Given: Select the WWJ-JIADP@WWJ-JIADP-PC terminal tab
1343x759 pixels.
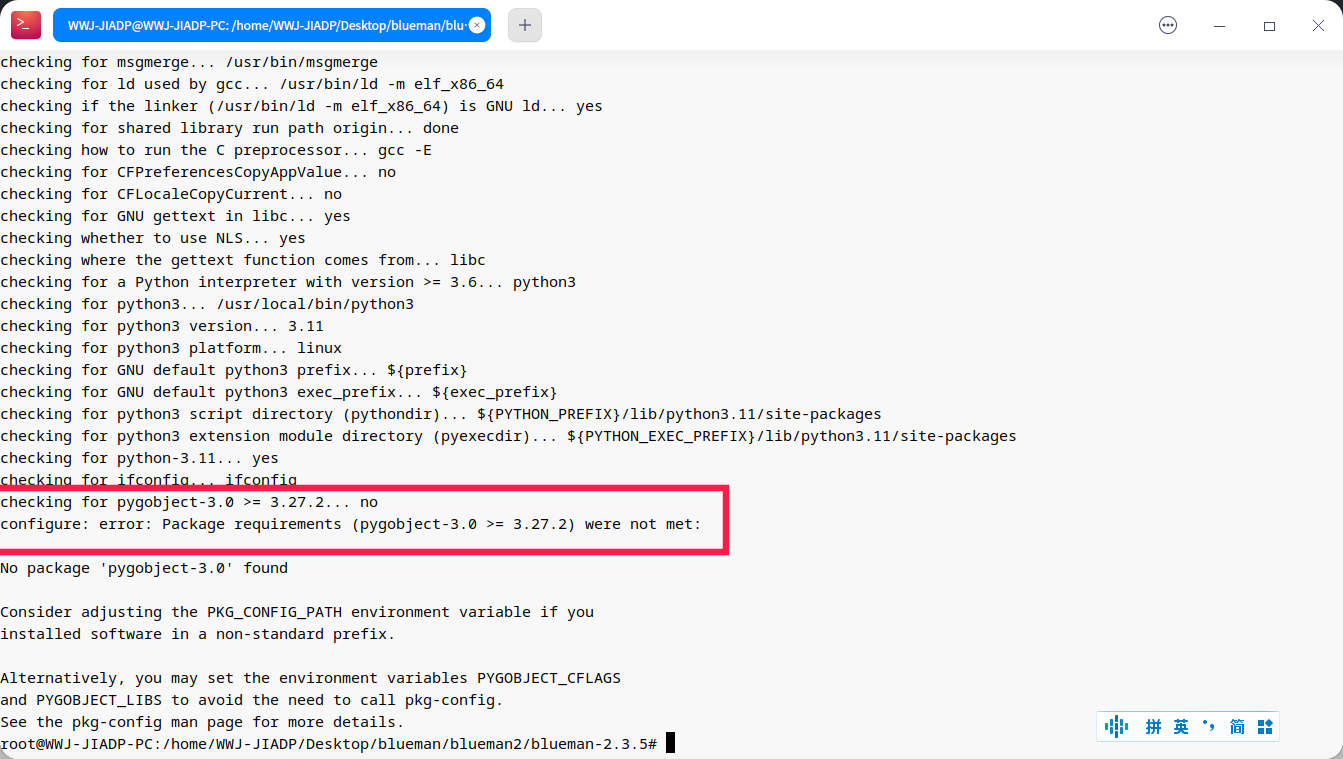Looking at the screenshot, I should (x=260, y=26).
